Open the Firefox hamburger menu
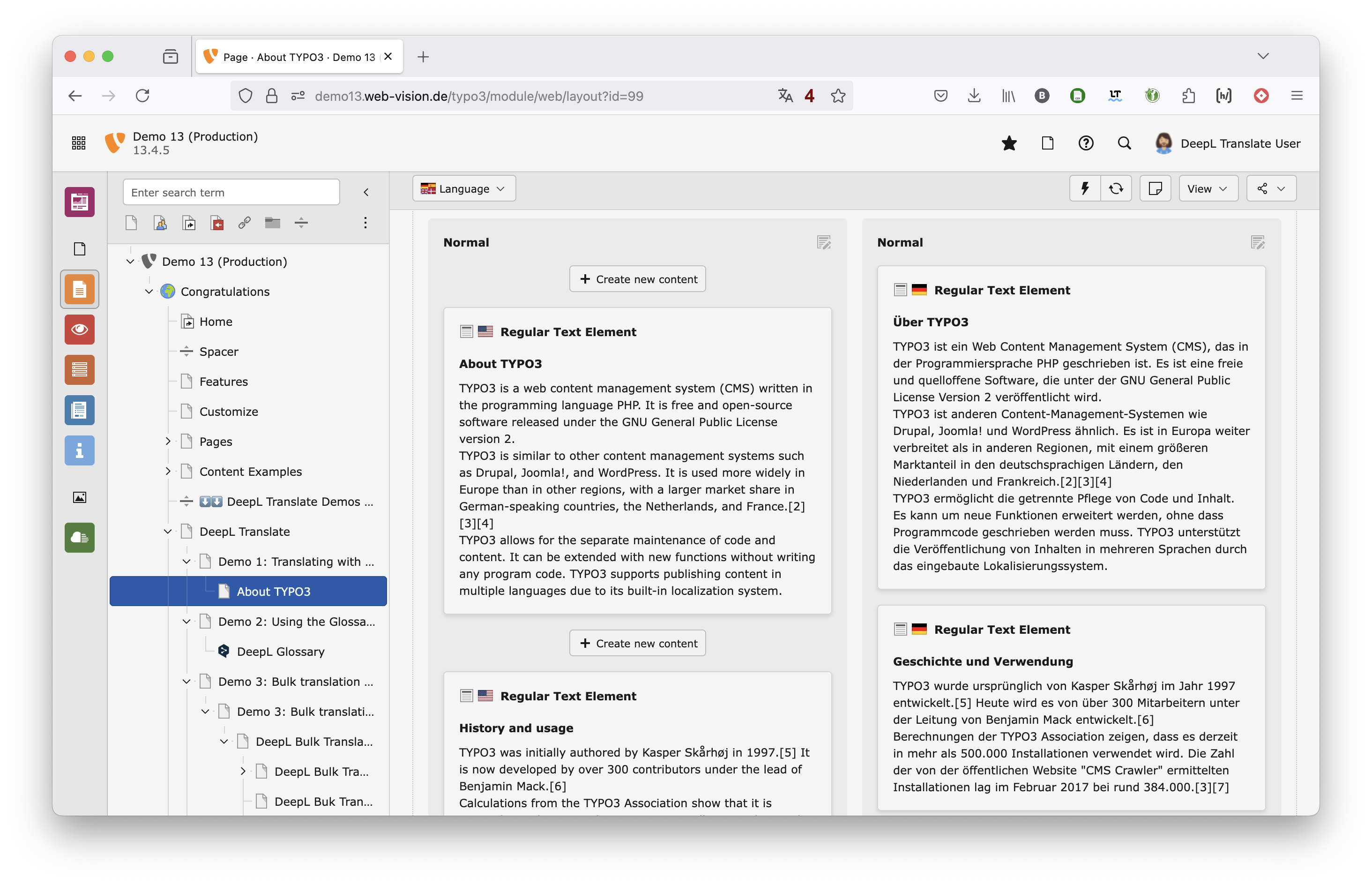Image resolution: width=1372 pixels, height=885 pixels. coord(1296,96)
